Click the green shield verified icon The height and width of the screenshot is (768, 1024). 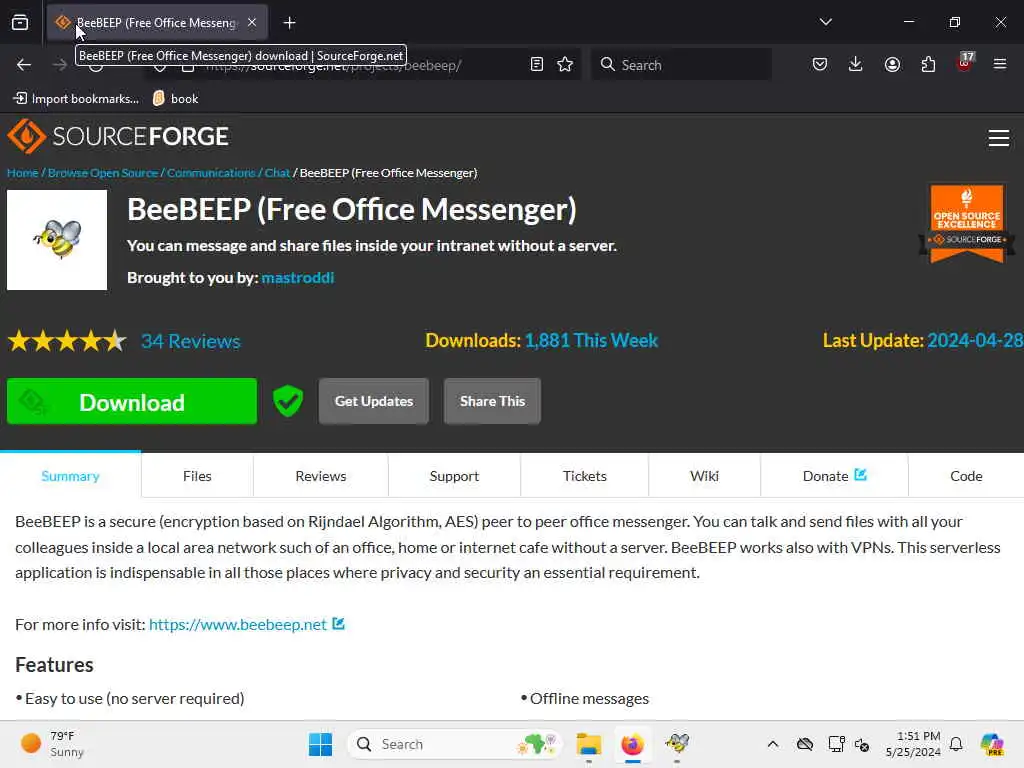click(x=287, y=401)
